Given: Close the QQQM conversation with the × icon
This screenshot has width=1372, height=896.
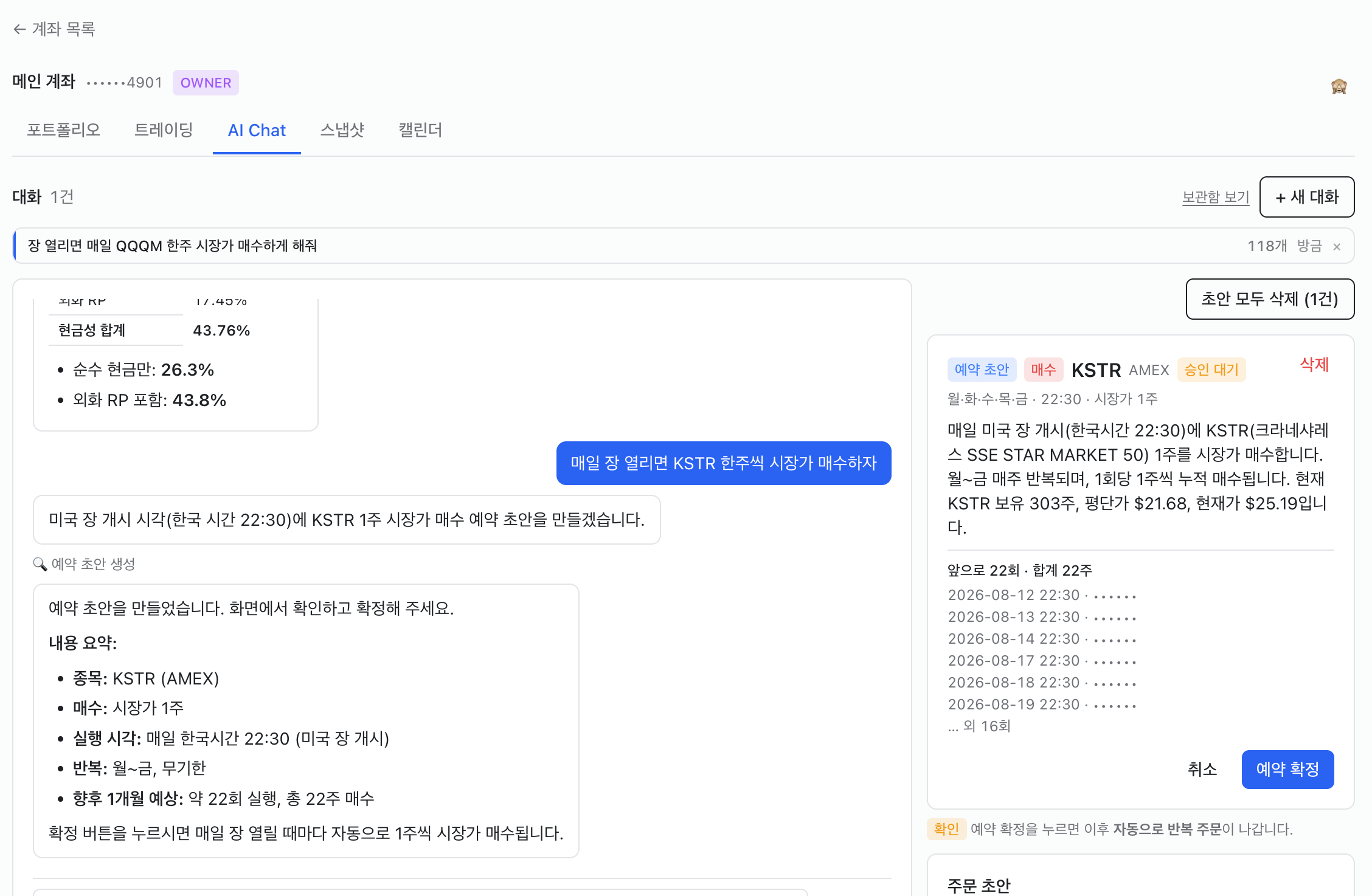Looking at the screenshot, I should click(x=1337, y=247).
